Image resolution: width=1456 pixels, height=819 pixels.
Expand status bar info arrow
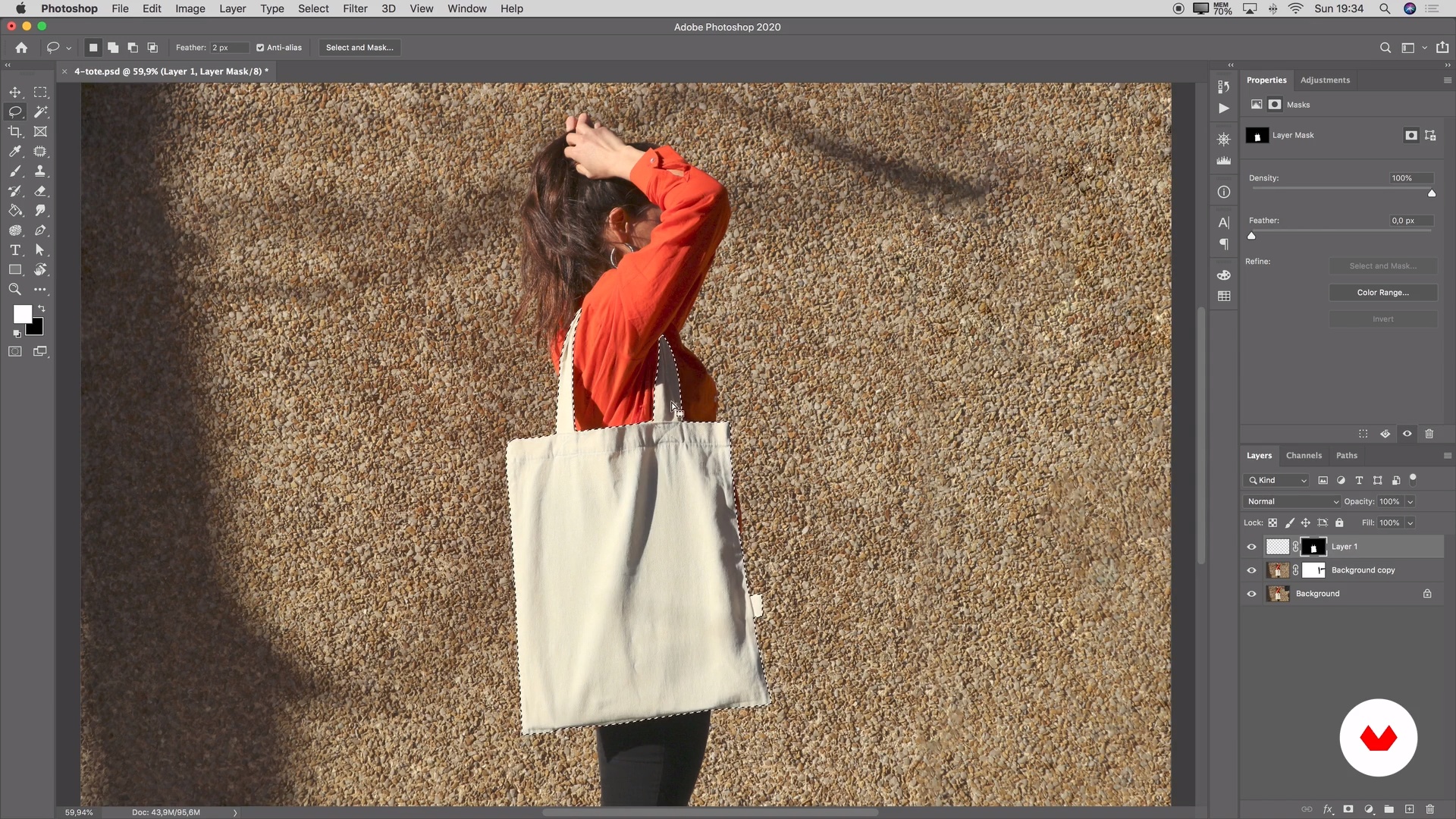coord(235,812)
